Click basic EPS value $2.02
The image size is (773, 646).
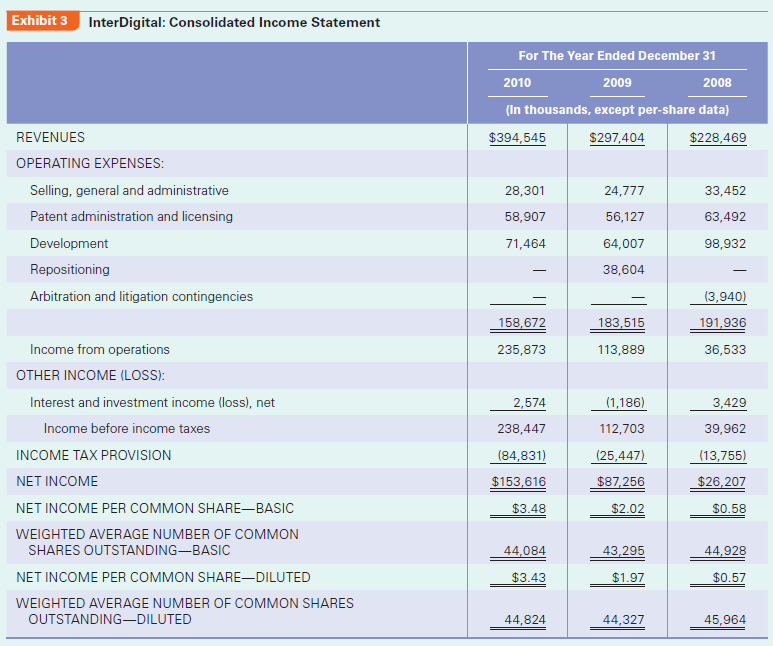coord(628,508)
